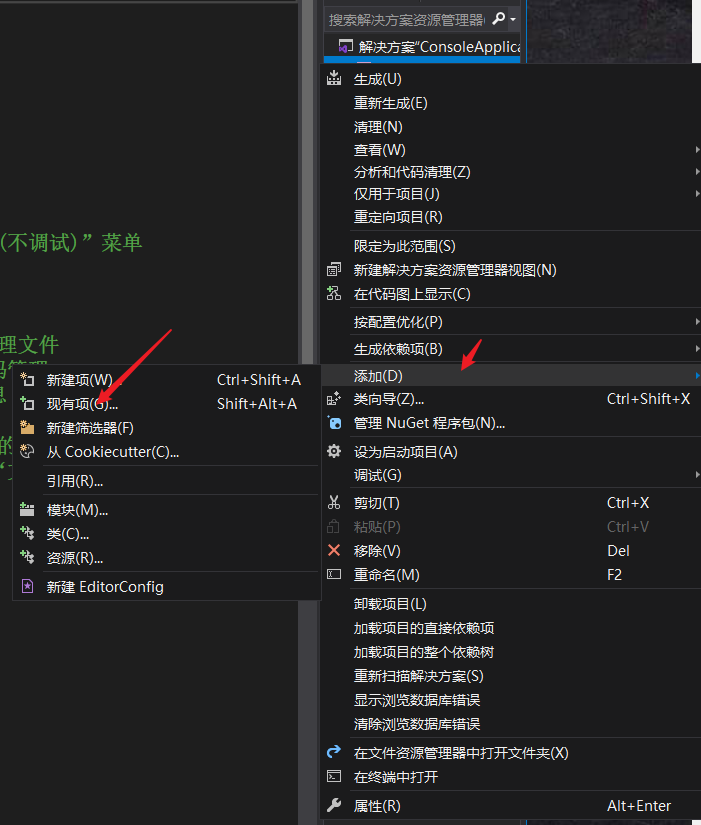Click the new Solution Explorer view icon

(x=334, y=270)
